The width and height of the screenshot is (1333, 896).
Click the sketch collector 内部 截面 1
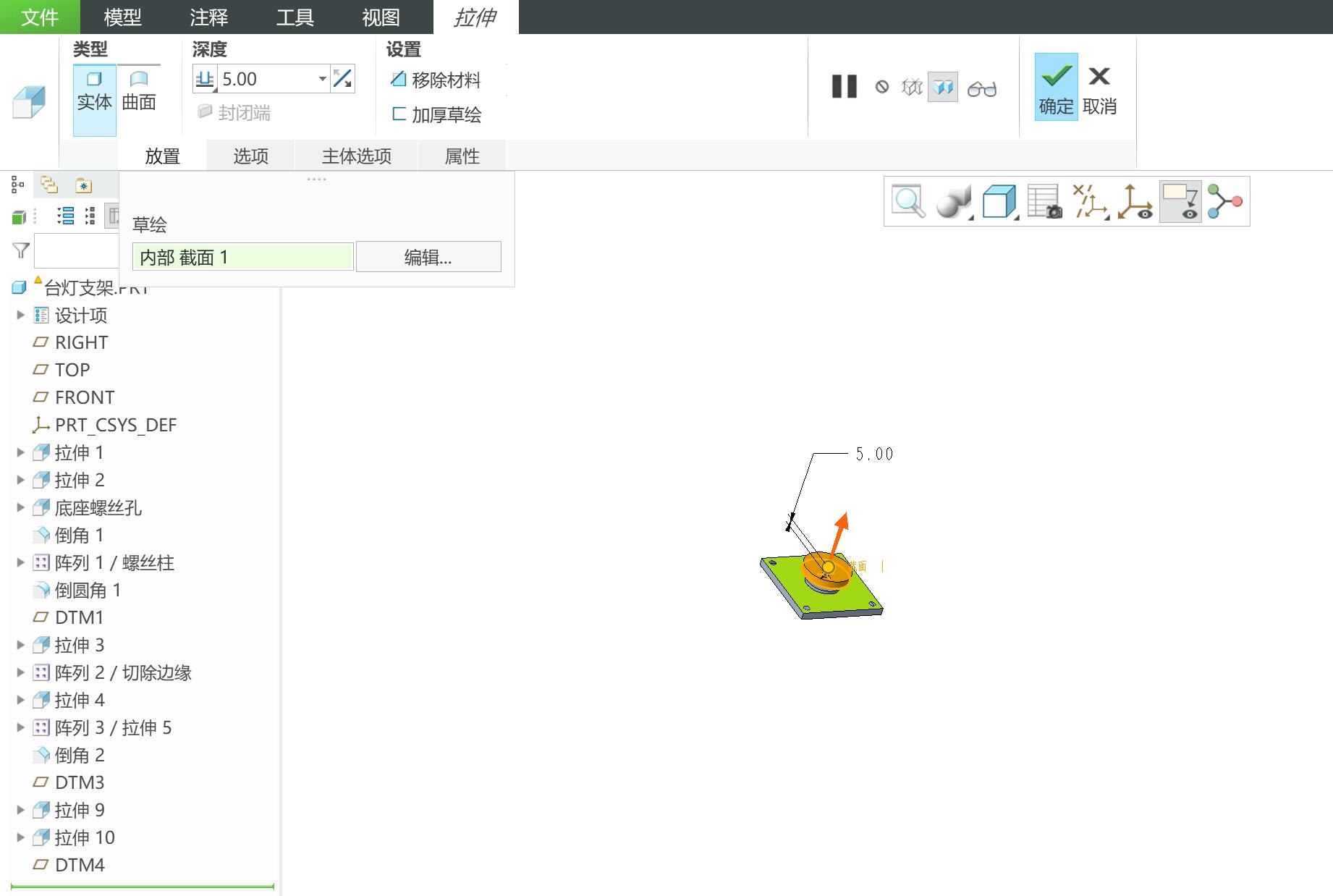pos(243,257)
